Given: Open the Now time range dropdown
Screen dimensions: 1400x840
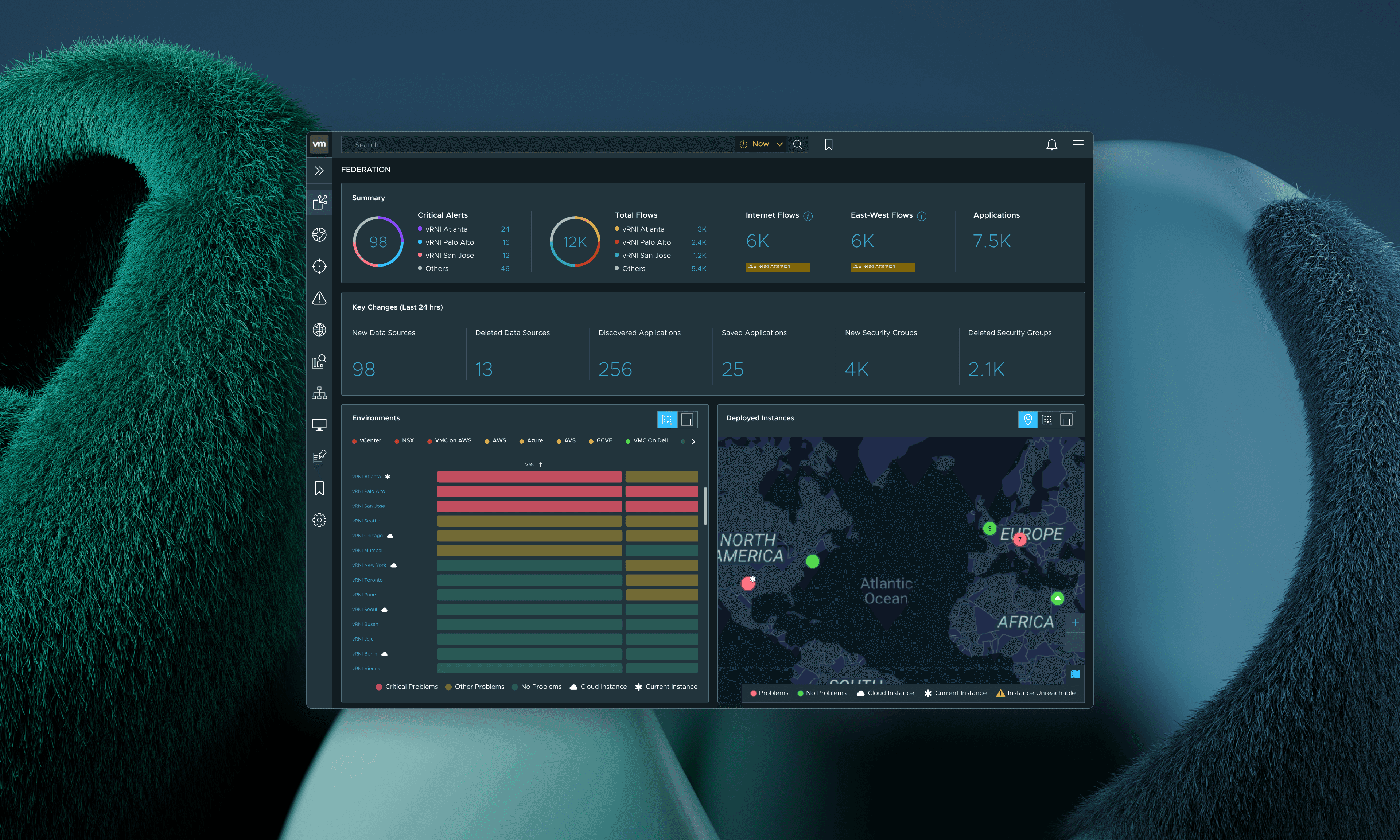Looking at the screenshot, I should [x=761, y=144].
